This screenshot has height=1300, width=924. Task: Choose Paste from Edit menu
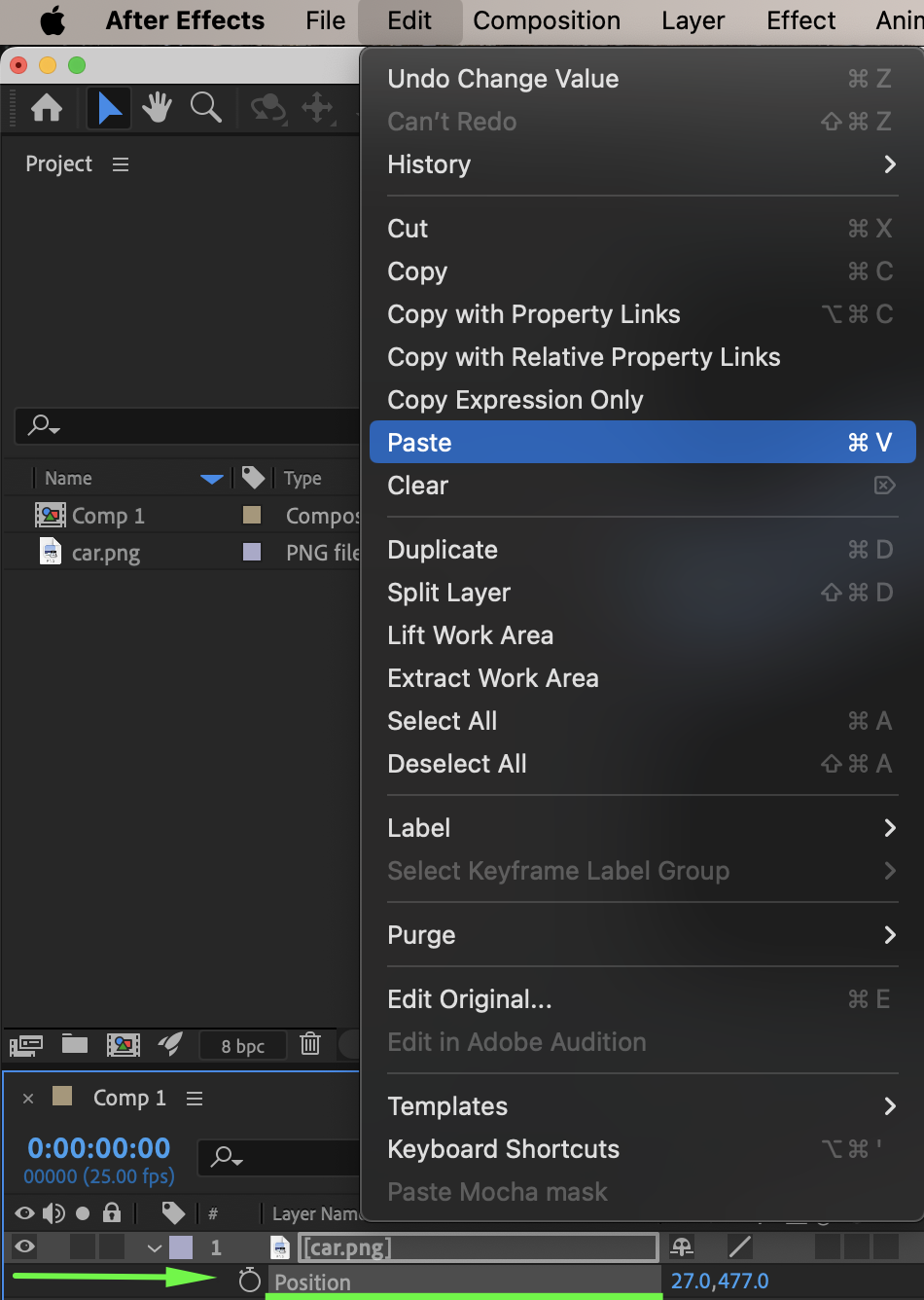[x=642, y=443]
